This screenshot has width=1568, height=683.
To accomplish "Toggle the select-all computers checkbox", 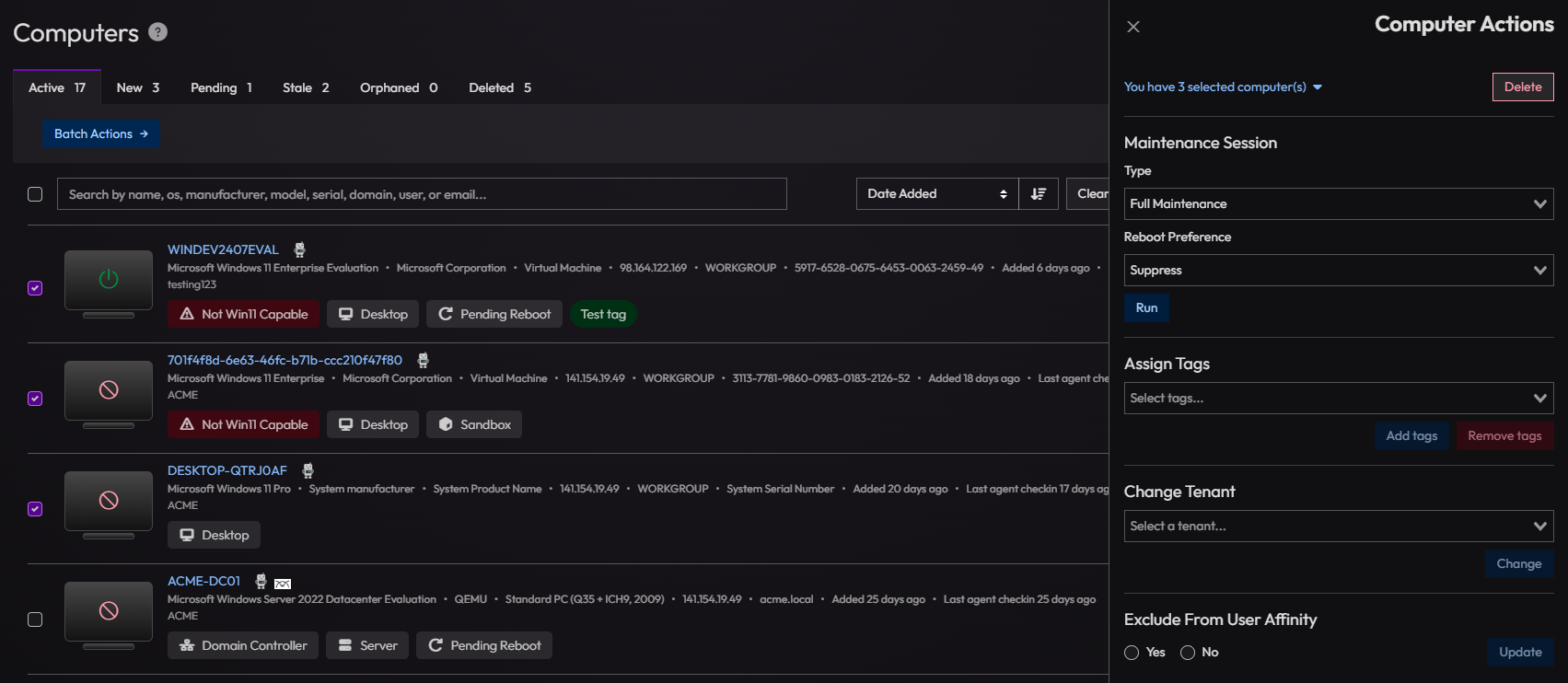I will coord(35,194).
